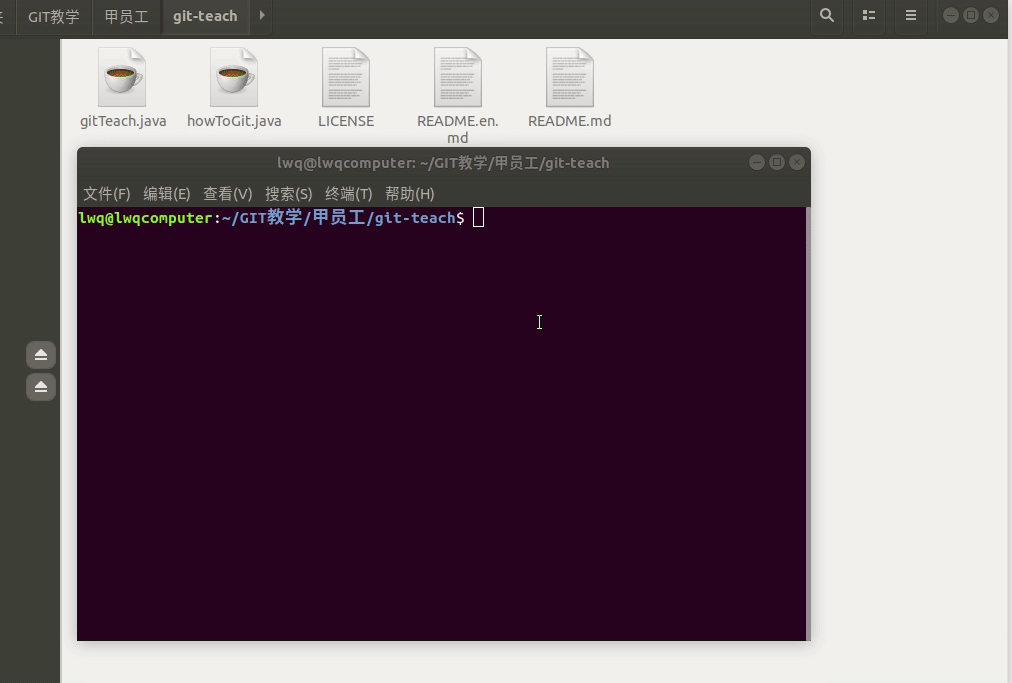
Task: Open the terminal 搜索(S) menu
Action: coord(288,194)
